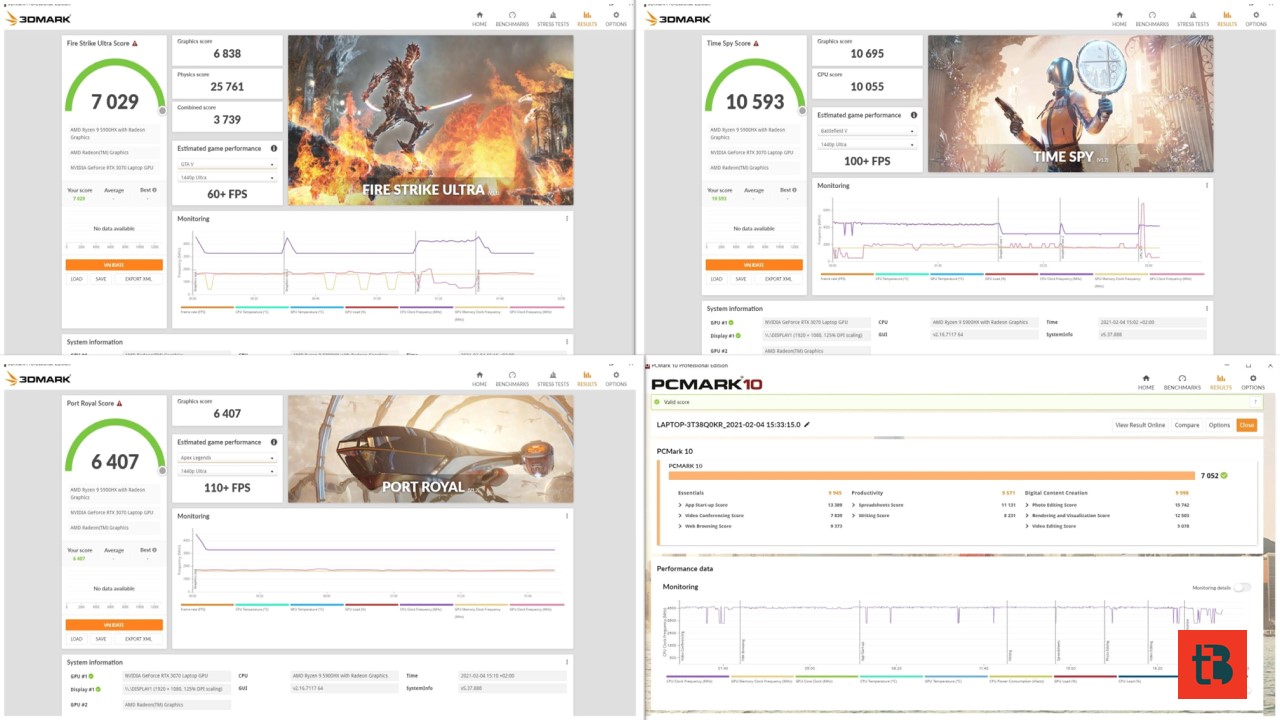The image size is (1280, 720).
Task: Click Validate button in Time Spy window
Action: click(x=754, y=265)
